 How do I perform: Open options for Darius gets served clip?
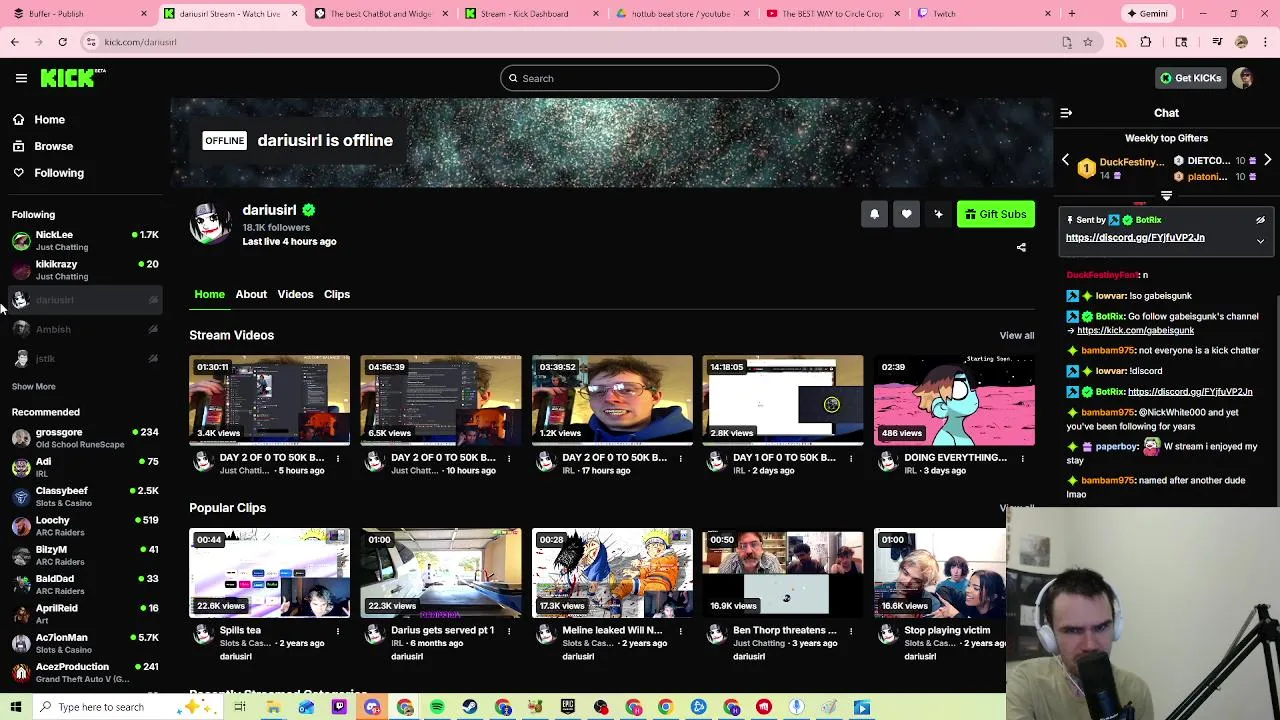509,631
